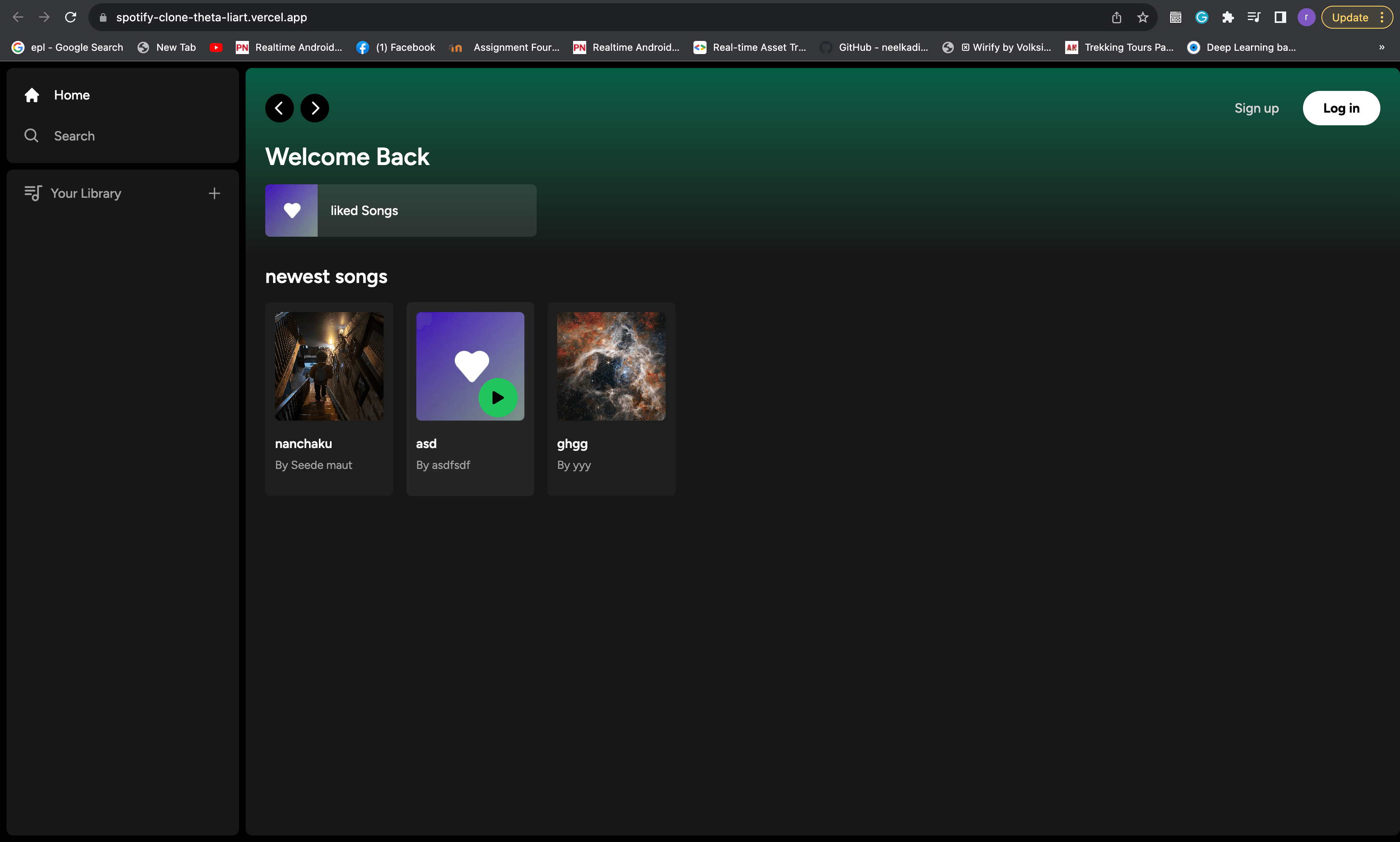The height and width of the screenshot is (842, 1400).
Task: Go back with the left chevron button
Action: (280, 108)
